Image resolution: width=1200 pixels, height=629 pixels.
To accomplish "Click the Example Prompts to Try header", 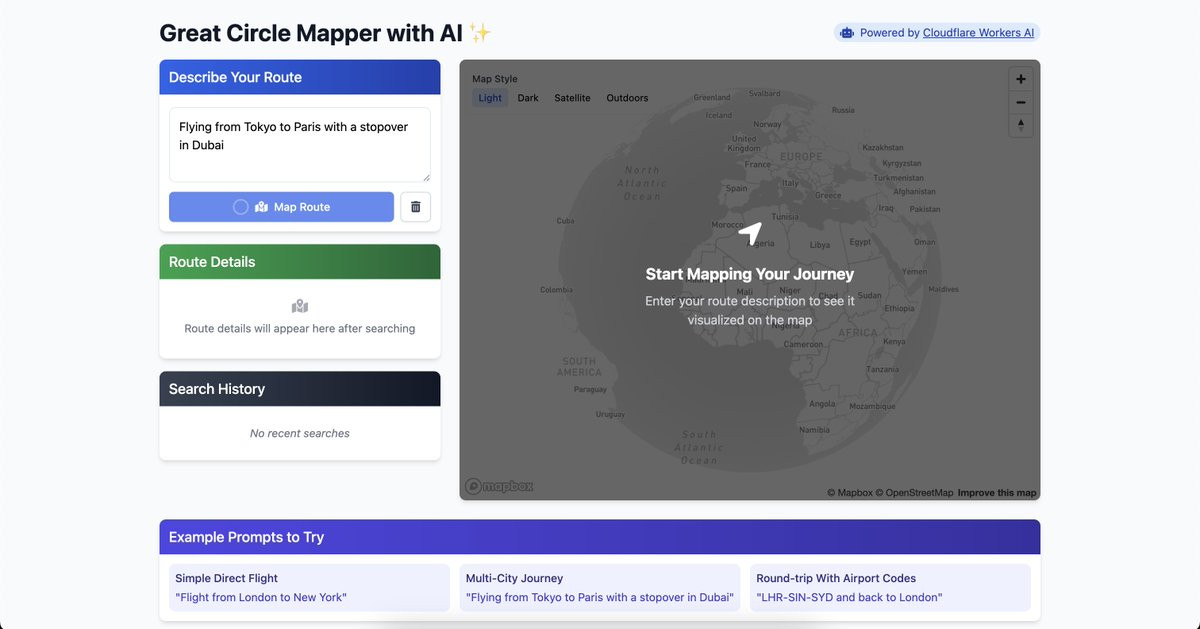I will 600,537.
